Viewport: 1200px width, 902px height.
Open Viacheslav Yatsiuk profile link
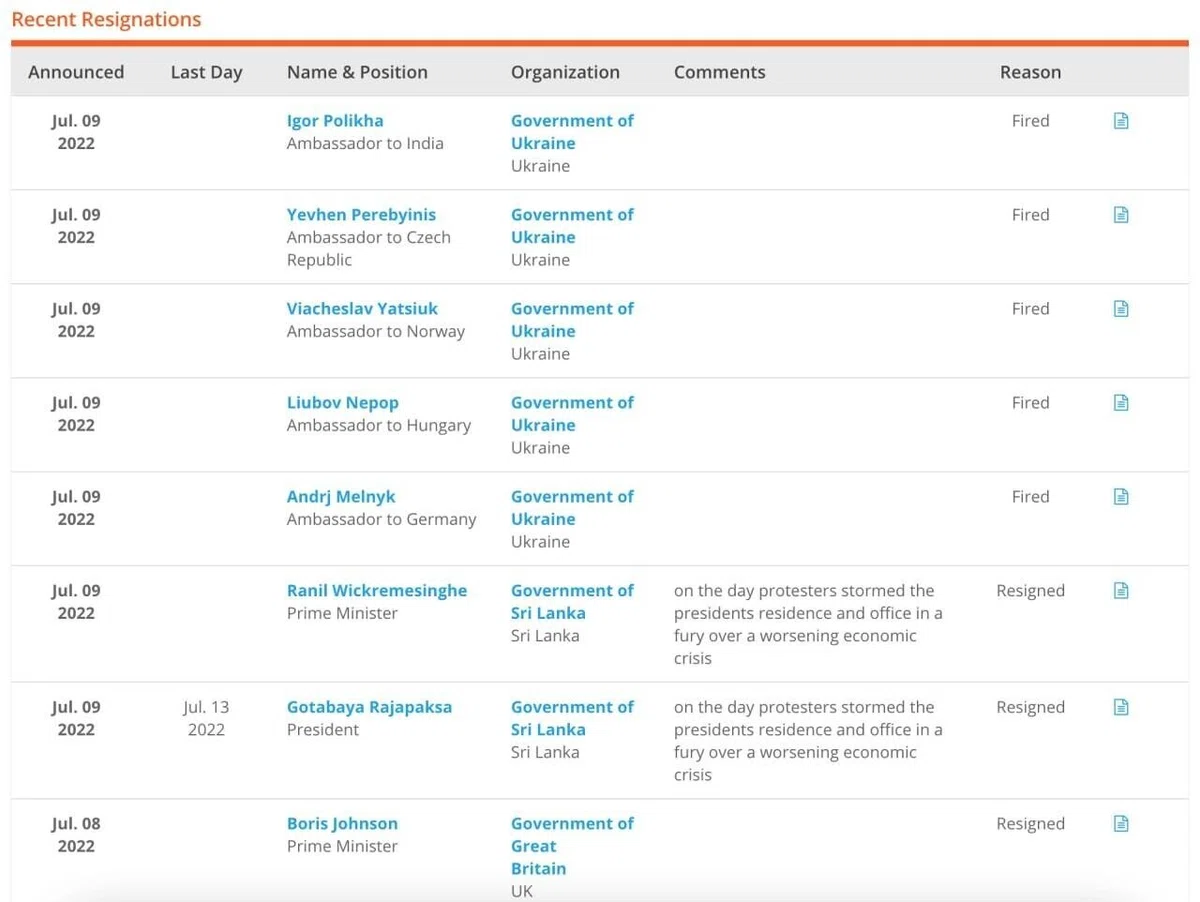click(x=362, y=309)
